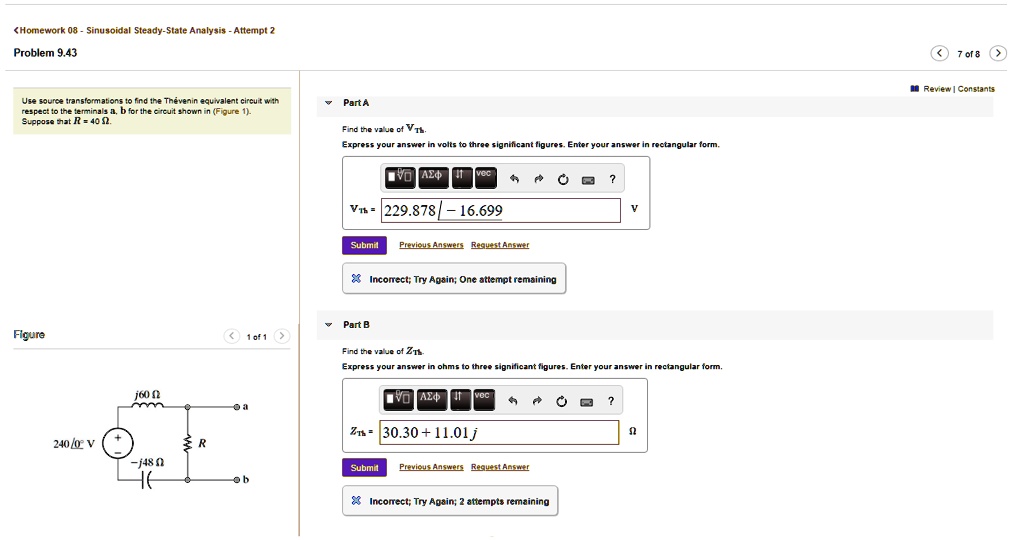Open the math templates tool in Part A
This screenshot has height=540, width=1011.
401,178
